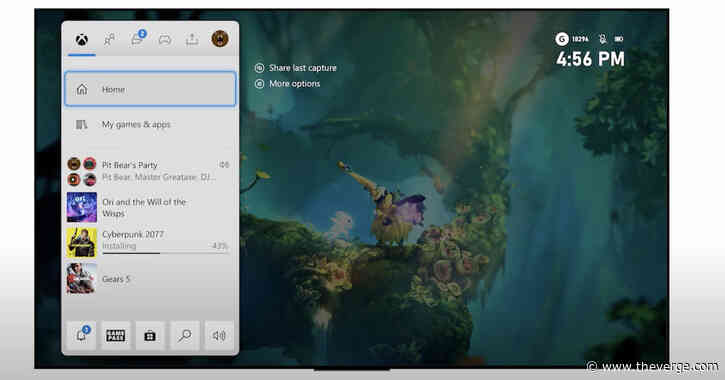This screenshot has width=725, height=380.
Task: Open Notifications bell button
Action: click(81, 335)
